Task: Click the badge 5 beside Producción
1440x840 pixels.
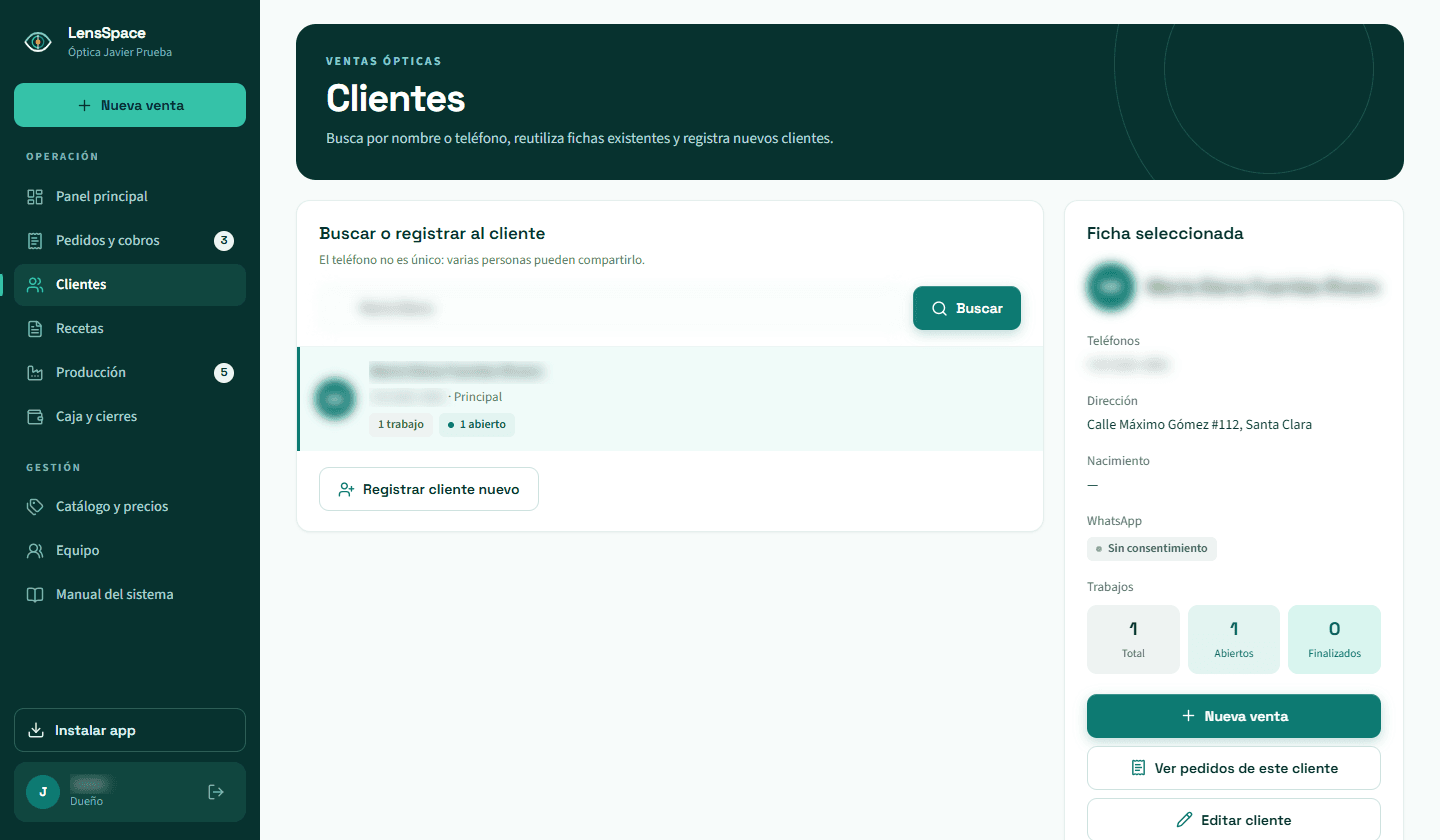Action: (224, 373)
